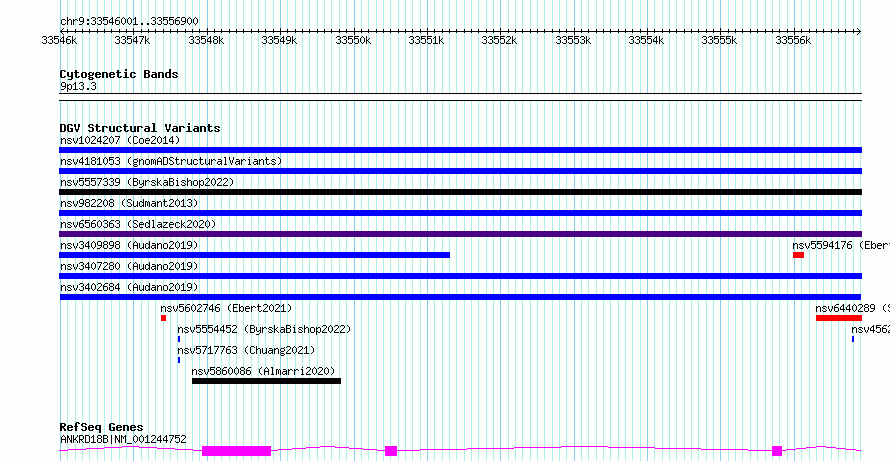
Task: Click the black bar for nsv5860086
Action: 267,381
